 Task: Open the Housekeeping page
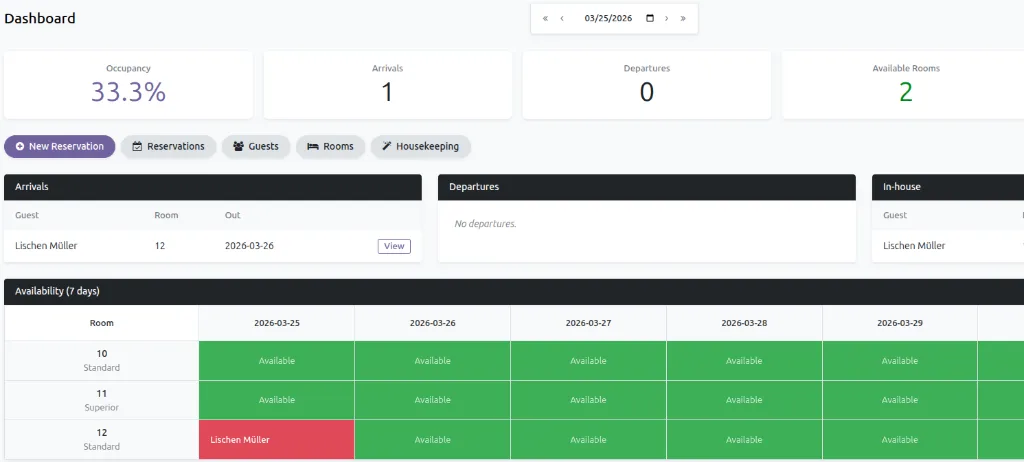[421, 146]
